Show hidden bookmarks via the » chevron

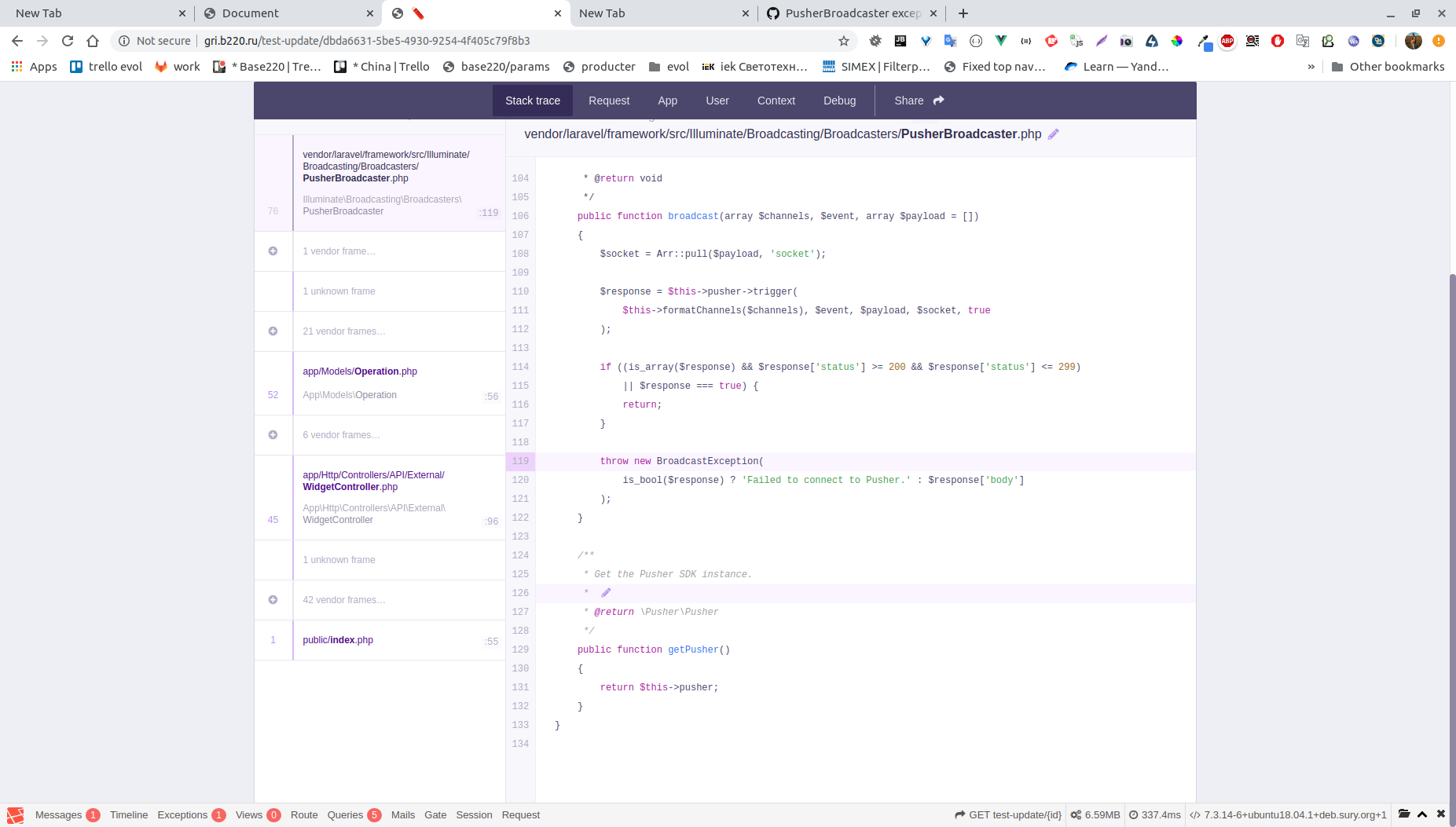(1311, 67)
